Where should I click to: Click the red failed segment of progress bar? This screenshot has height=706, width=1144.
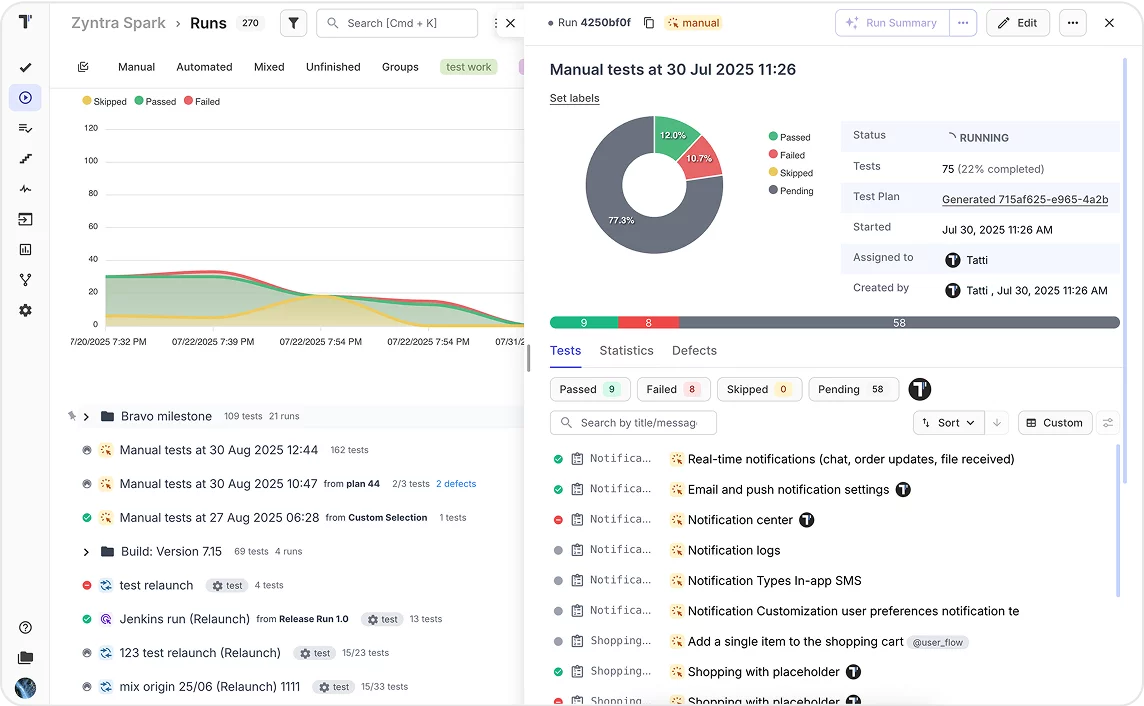pos(648,323)
